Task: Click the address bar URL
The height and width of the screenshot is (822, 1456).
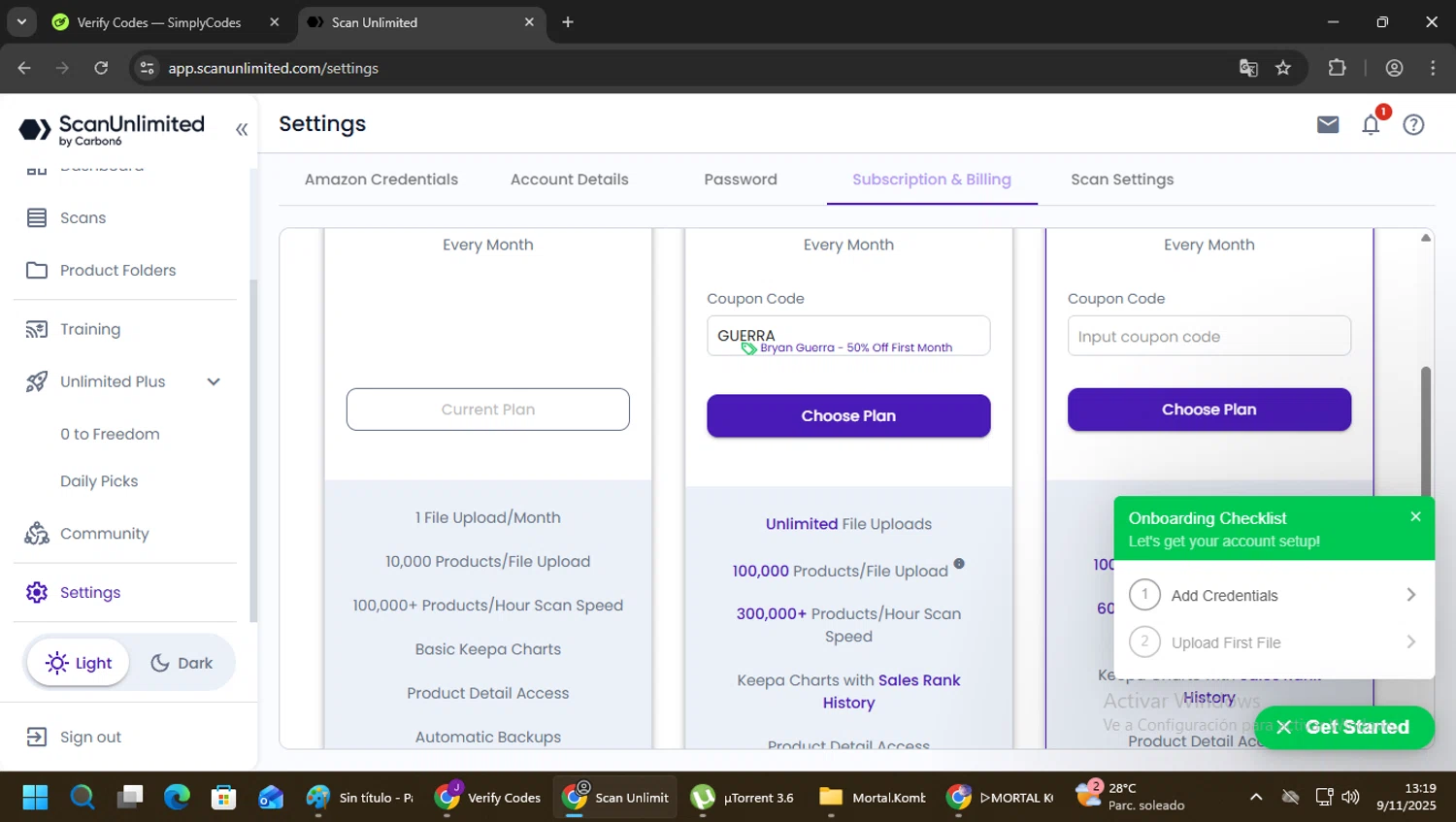Action: [273, 68]
